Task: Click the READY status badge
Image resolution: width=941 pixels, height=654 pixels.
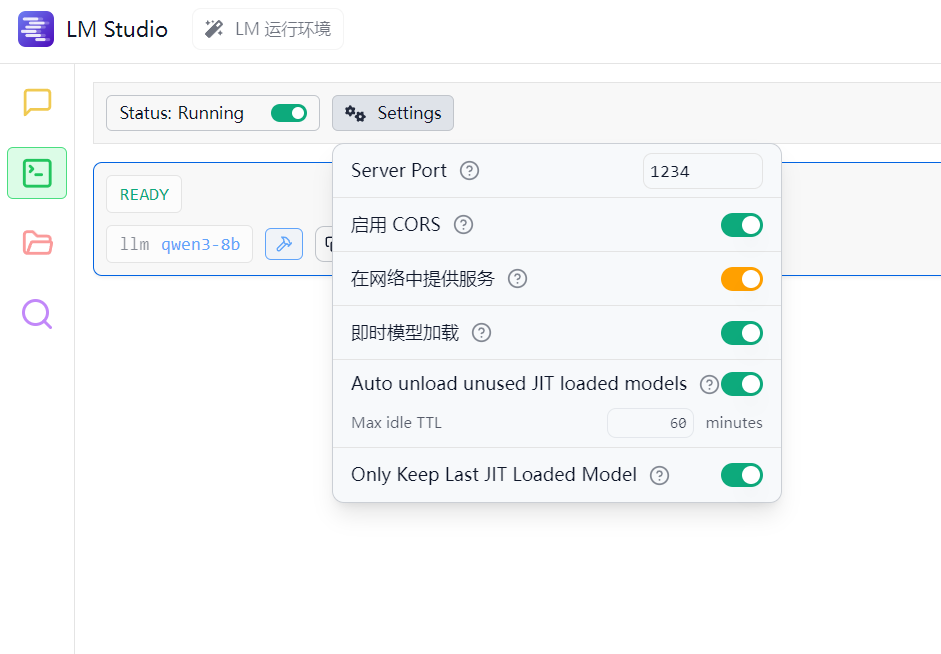Action: click(144, 194)
